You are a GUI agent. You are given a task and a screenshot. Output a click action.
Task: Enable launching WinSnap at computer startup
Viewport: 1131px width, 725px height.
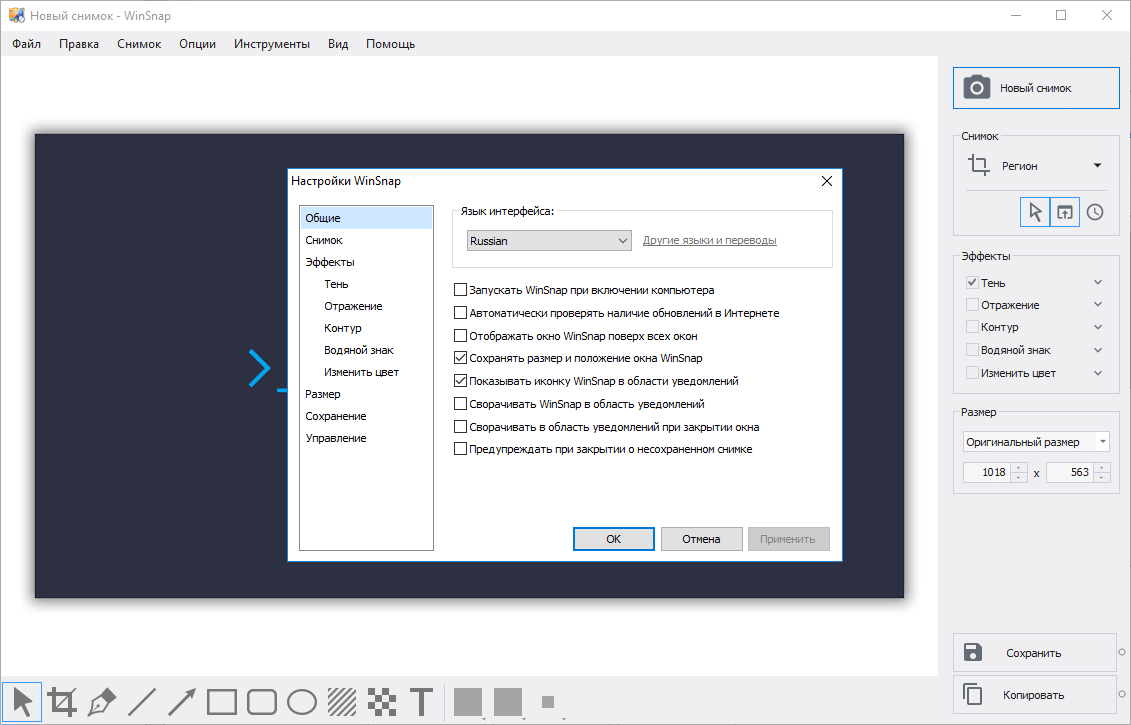click(x=460, y=290)
